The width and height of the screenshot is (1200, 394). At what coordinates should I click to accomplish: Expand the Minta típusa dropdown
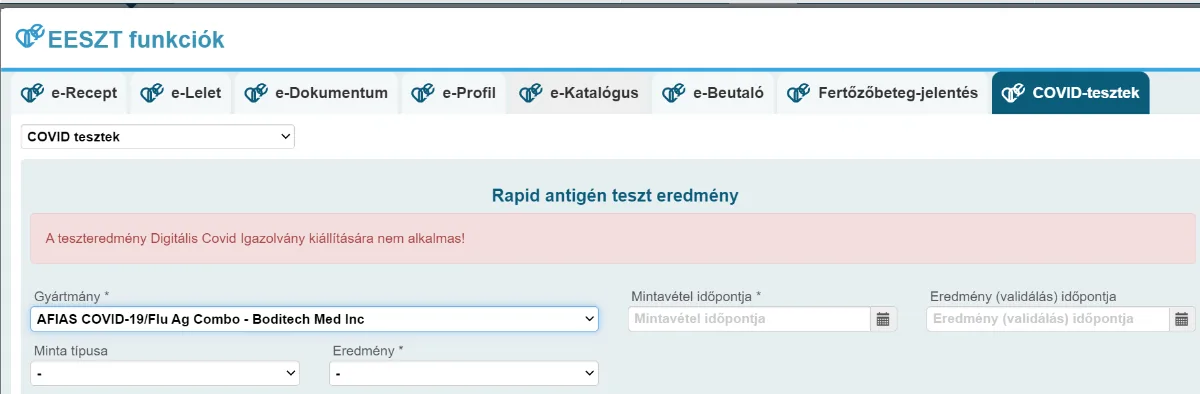(165, 373)
